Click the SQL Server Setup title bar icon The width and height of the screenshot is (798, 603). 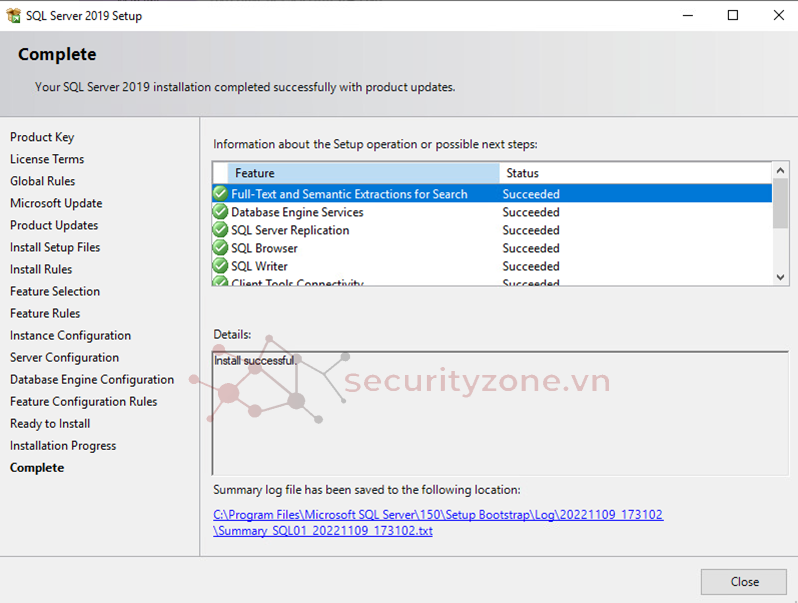click(13, 15)
